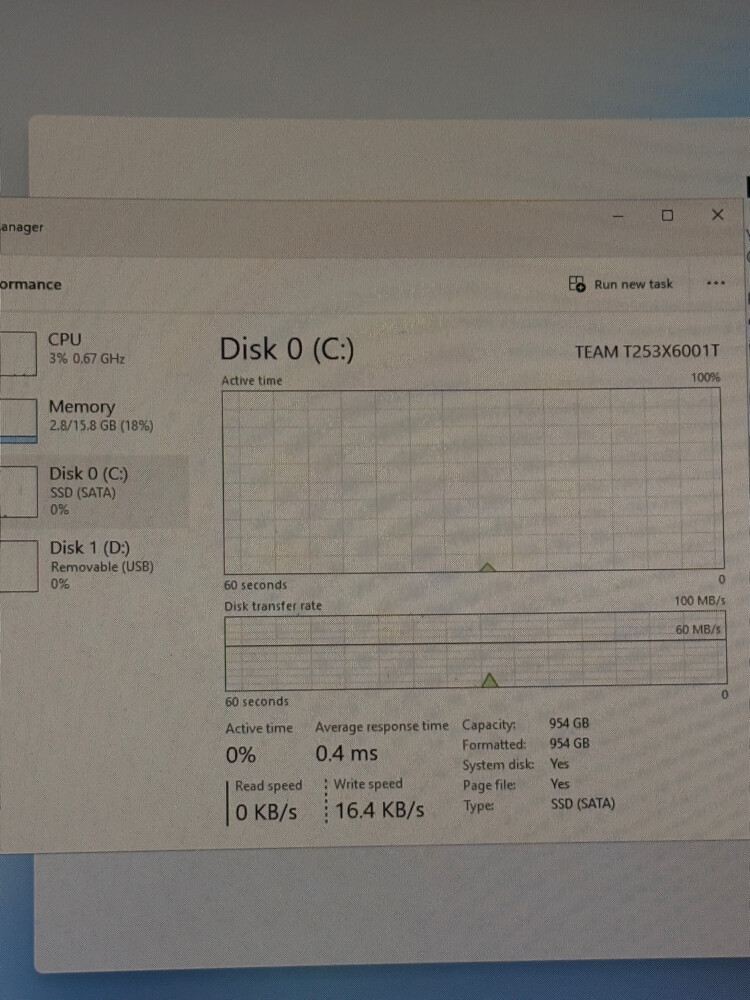
Task: Click the 16.4 KB/s write speed value
Action: [379, 810]
